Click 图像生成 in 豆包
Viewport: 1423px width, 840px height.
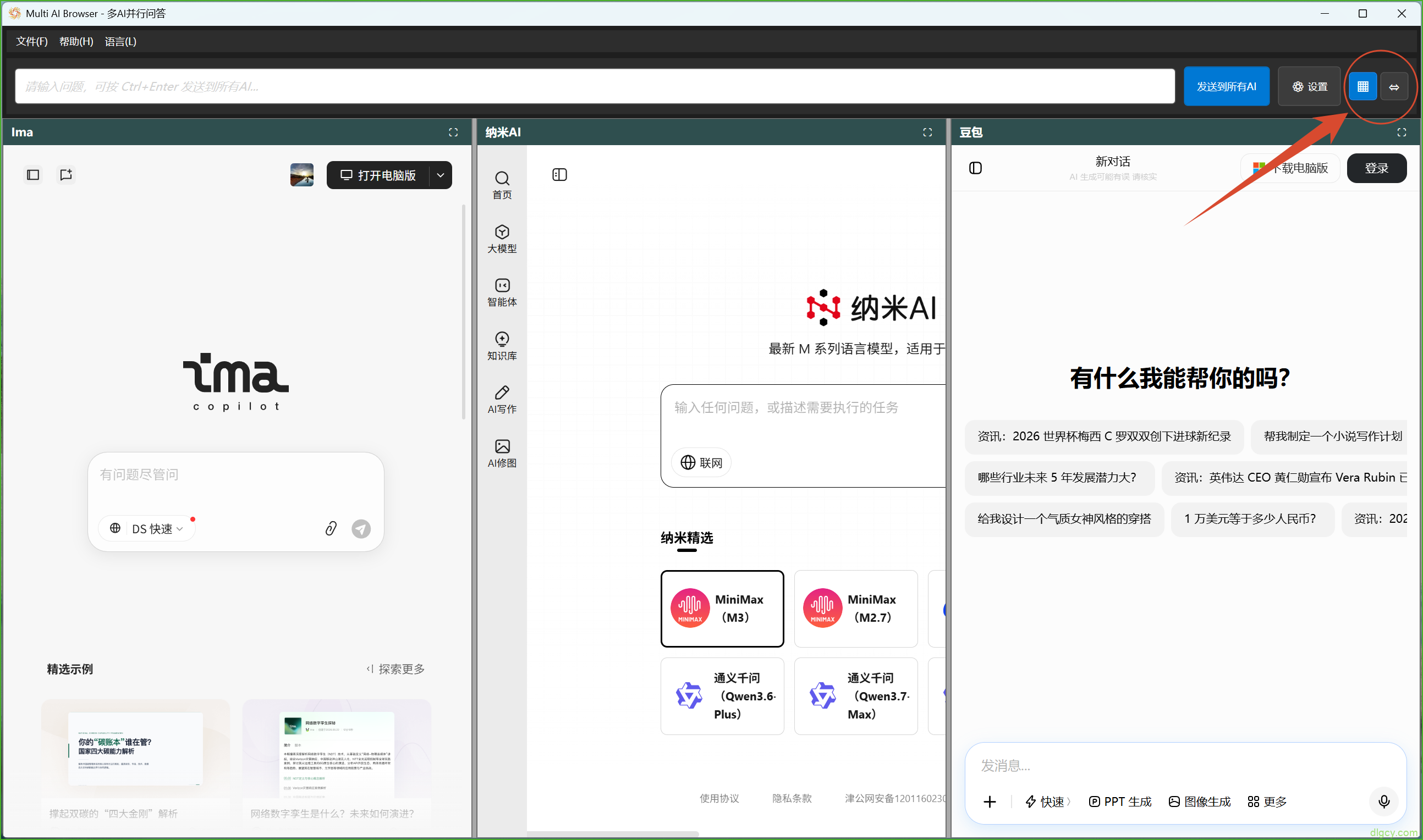pos(1199,802)
